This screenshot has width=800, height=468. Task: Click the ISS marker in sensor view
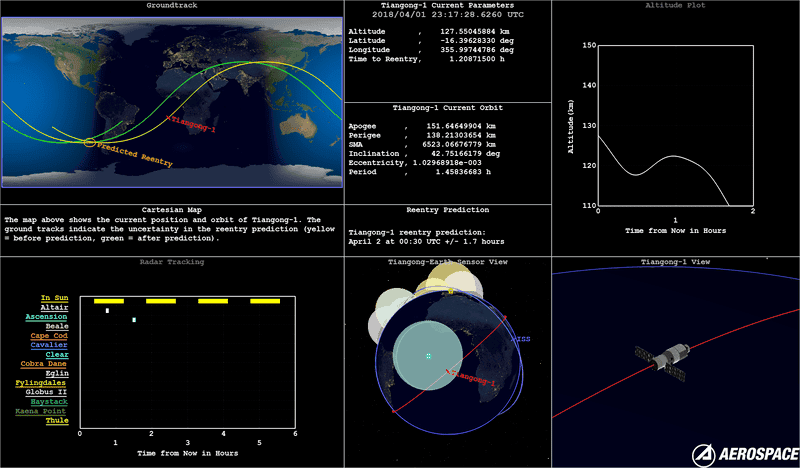click(521, 339)
